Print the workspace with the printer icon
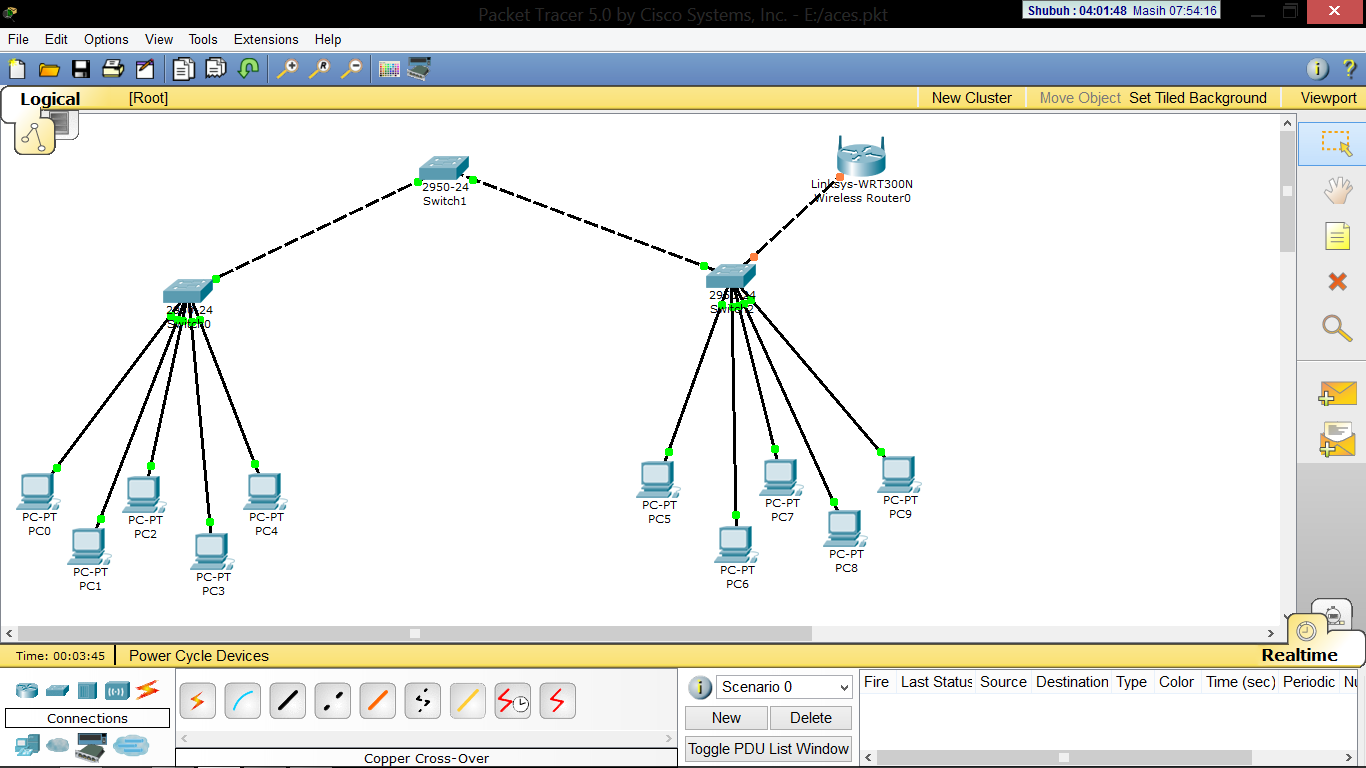 [113, 69]
